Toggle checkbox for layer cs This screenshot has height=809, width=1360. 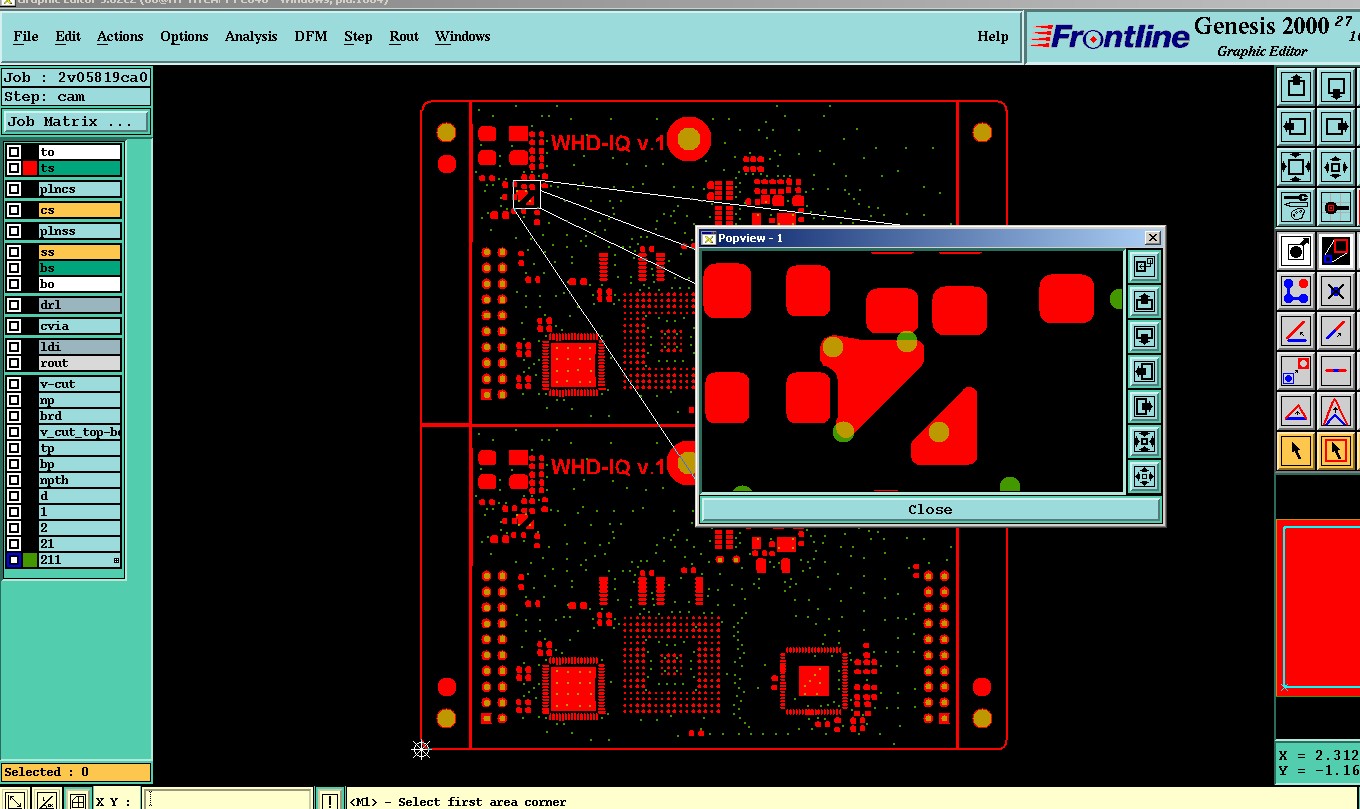(x=14, y=210)
